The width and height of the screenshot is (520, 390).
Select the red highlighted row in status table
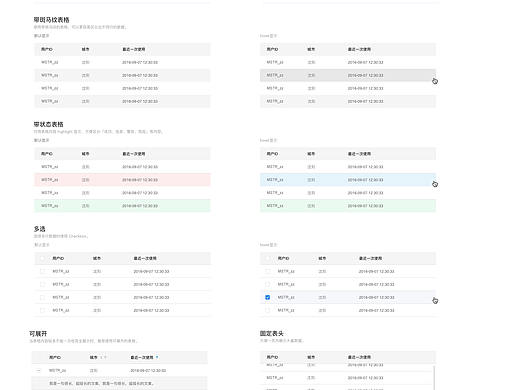point(122,180)
